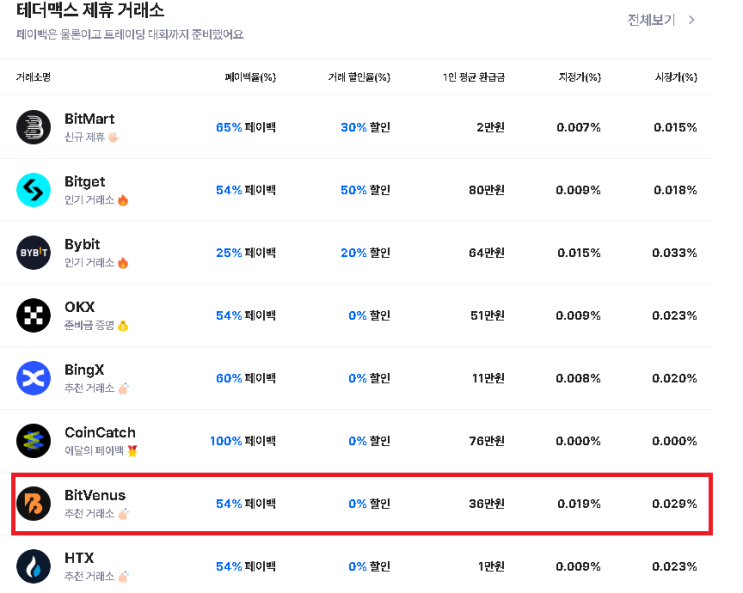Click the money bag emoji under OKX
Screen dimensions: 743x593
tap(123, 326)
